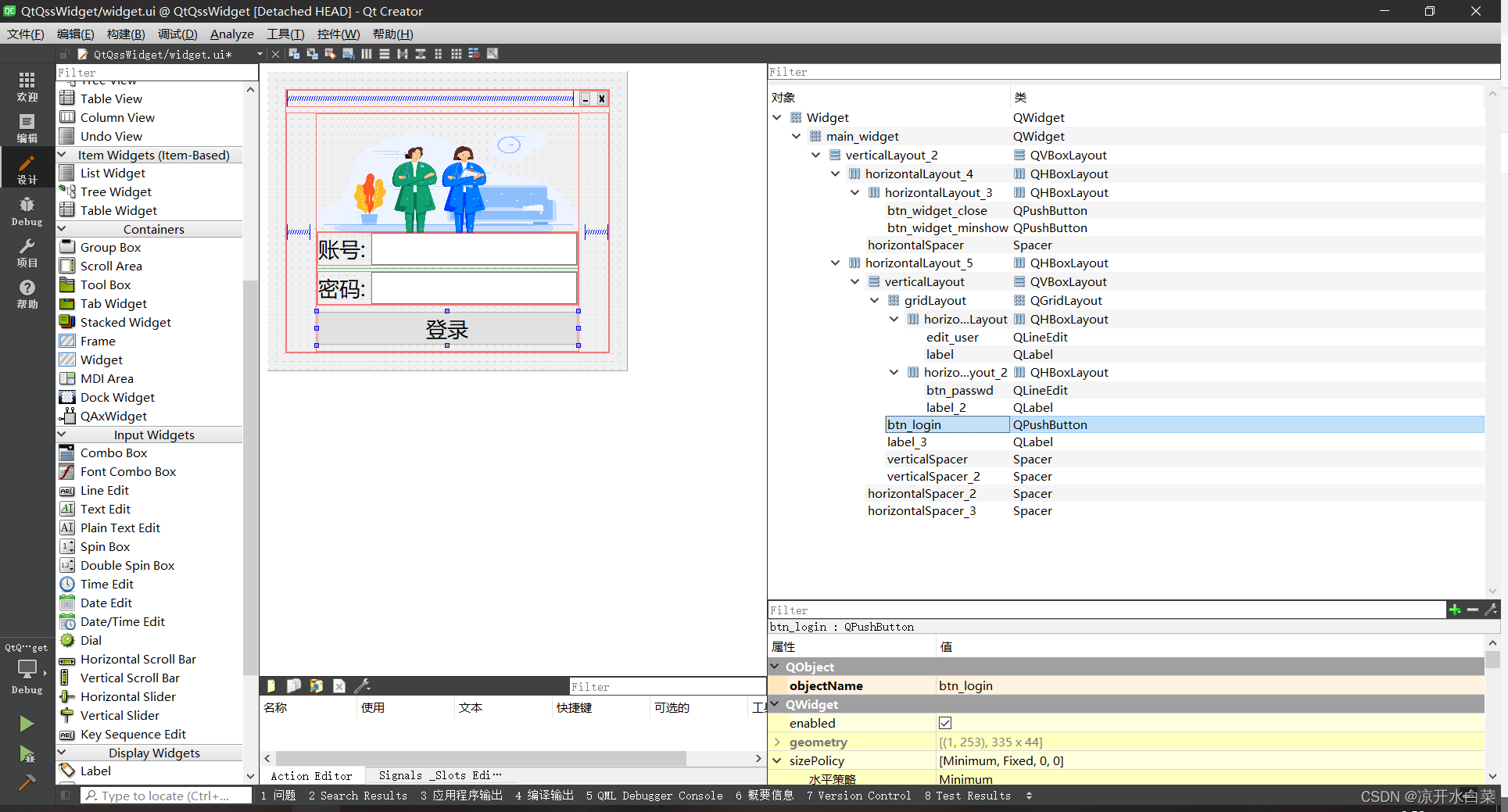Viewport: 1508px width, 812px height.
Task: Click the Break Layout toolbar icon
Action: (x=474, y=54)
